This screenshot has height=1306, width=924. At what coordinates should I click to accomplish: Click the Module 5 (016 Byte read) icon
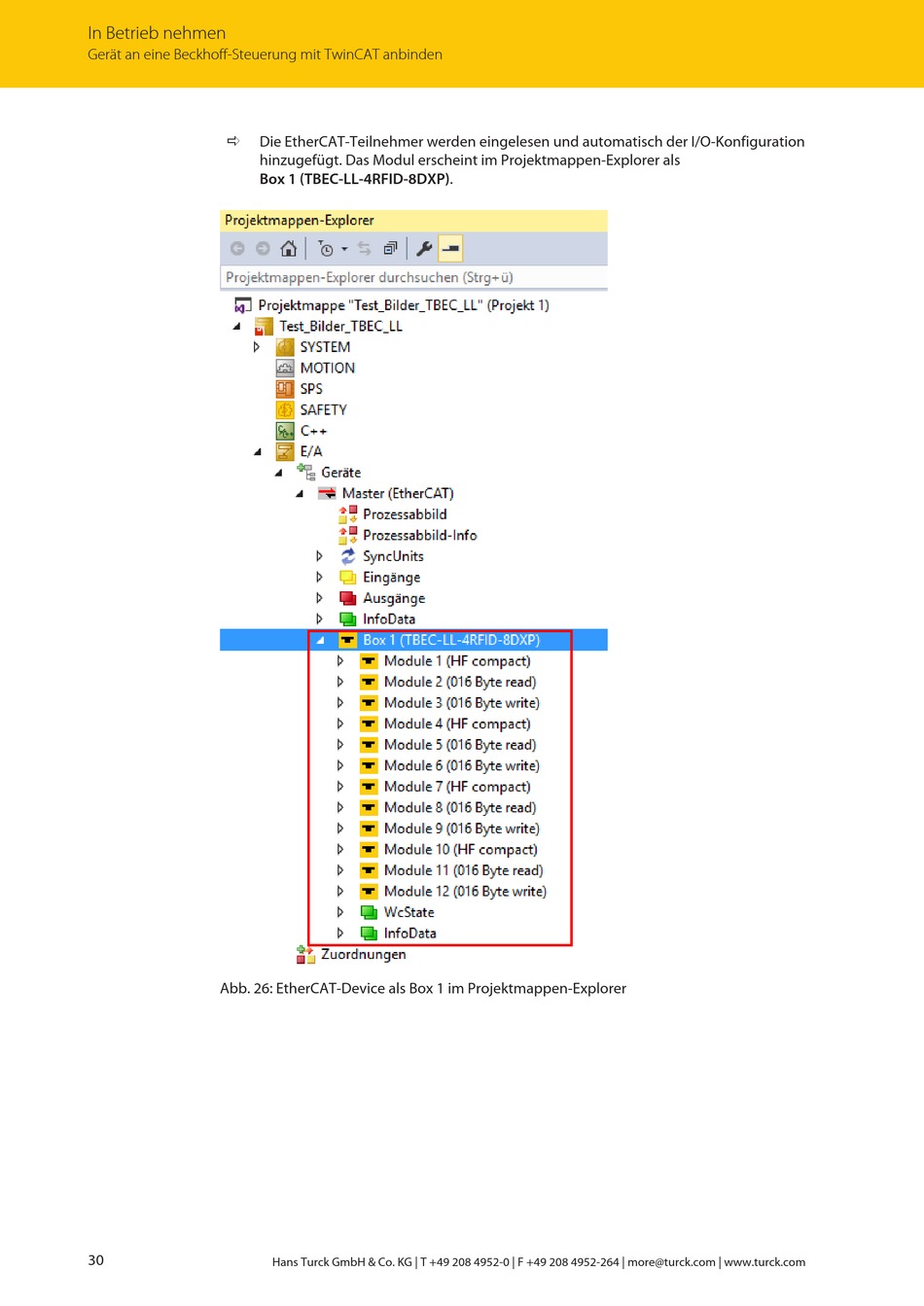pyautogui.click(x=369, y=745)
